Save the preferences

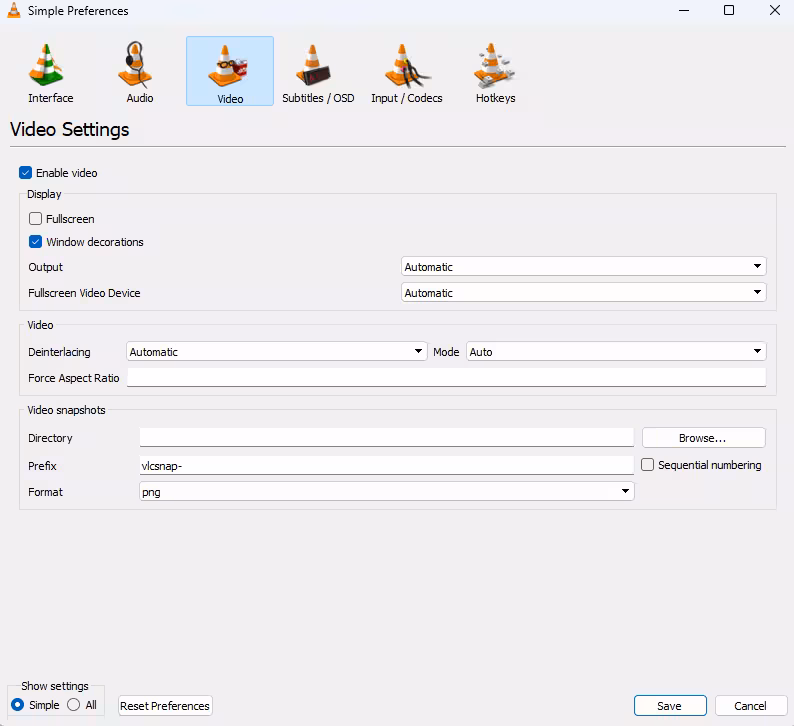[x=669, y=706]
